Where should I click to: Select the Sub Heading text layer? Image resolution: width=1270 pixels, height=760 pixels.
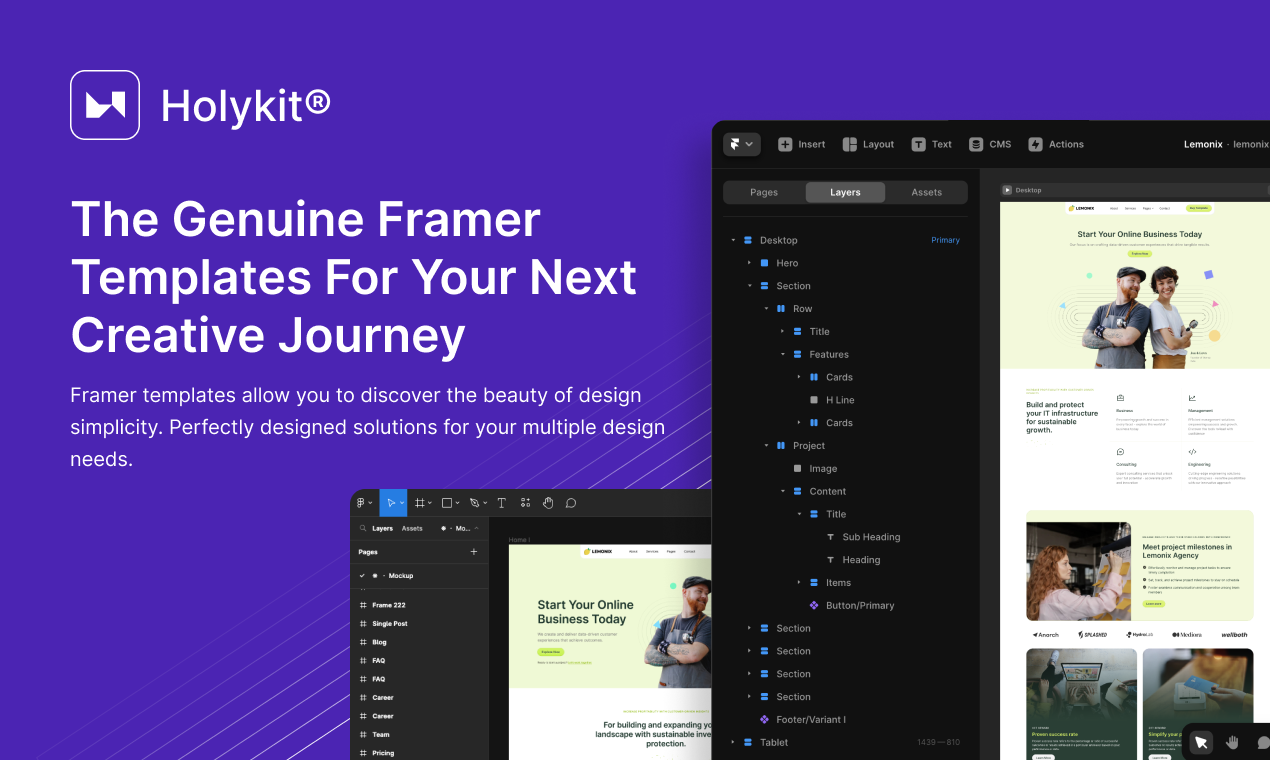[871, 537]
